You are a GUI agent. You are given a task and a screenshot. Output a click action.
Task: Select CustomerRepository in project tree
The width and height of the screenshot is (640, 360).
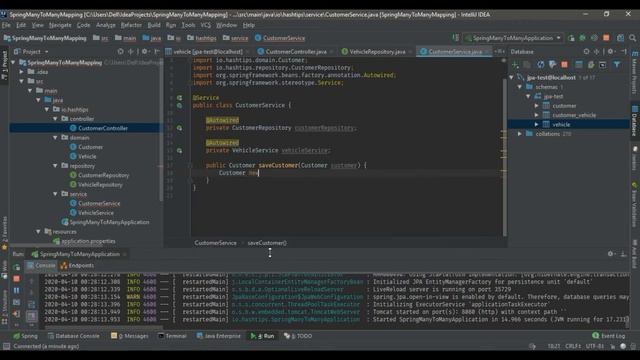coord(103,175)
